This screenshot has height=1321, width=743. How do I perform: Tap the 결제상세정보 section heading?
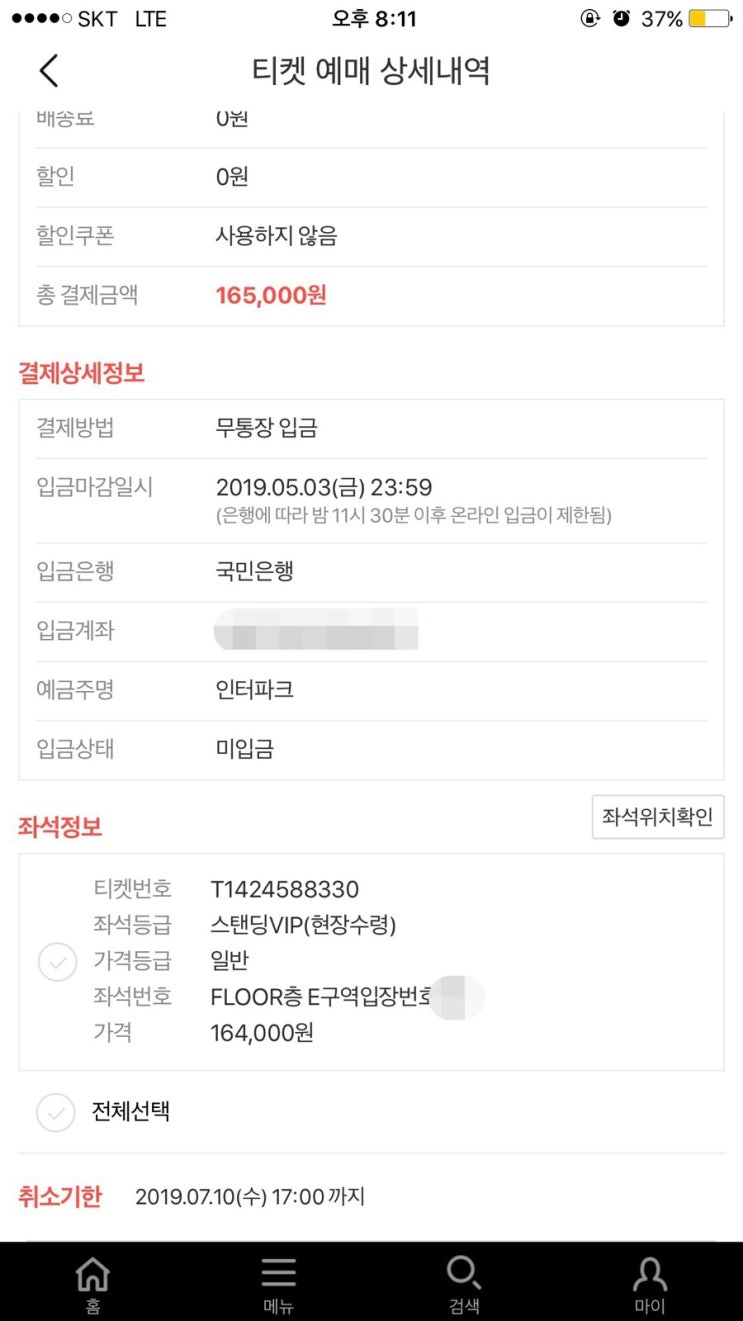[81, 374]
